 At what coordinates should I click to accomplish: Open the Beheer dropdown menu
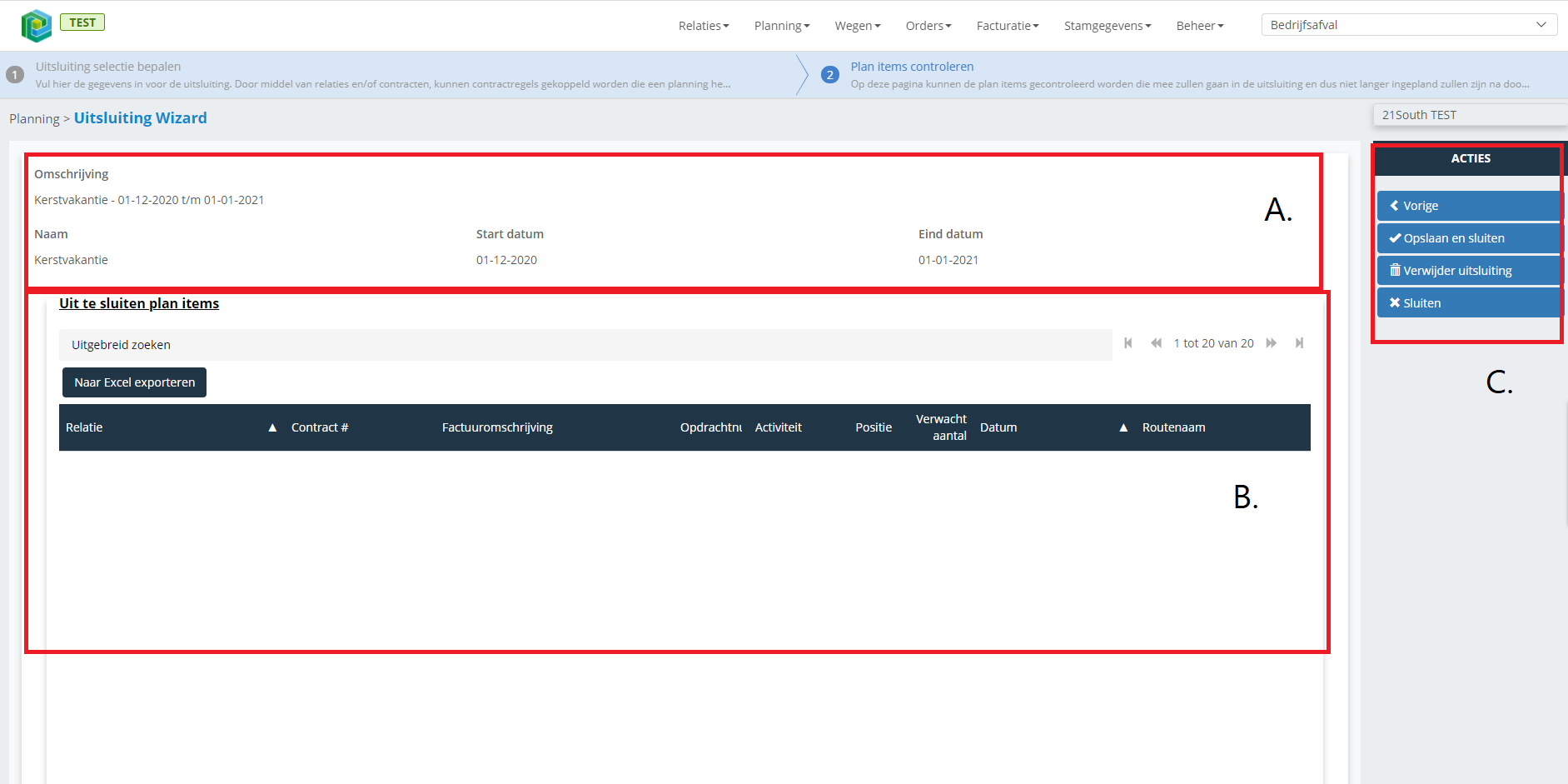pyautogui.click(x=1200, y=26)
